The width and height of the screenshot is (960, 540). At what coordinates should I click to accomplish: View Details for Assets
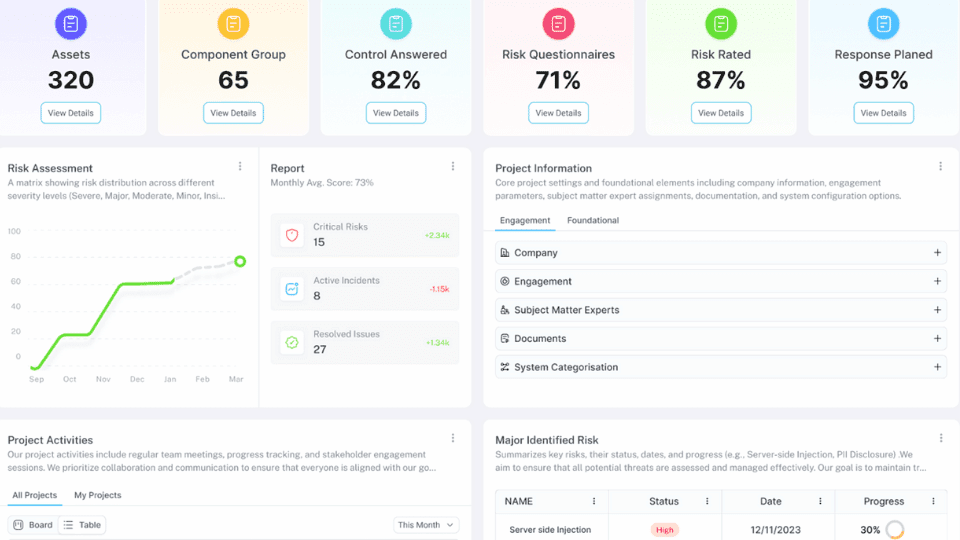point(70,113)
